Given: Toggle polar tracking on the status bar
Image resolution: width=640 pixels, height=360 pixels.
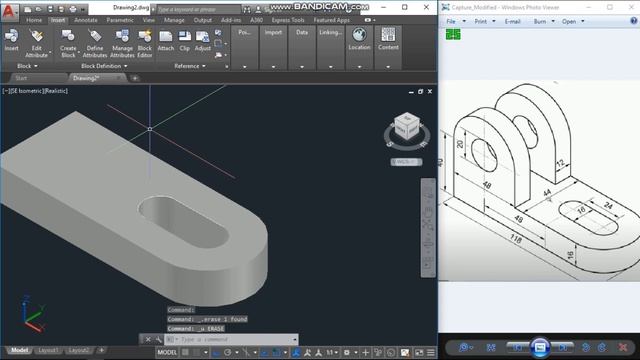Looking at the screenshot, I should 228,352.
